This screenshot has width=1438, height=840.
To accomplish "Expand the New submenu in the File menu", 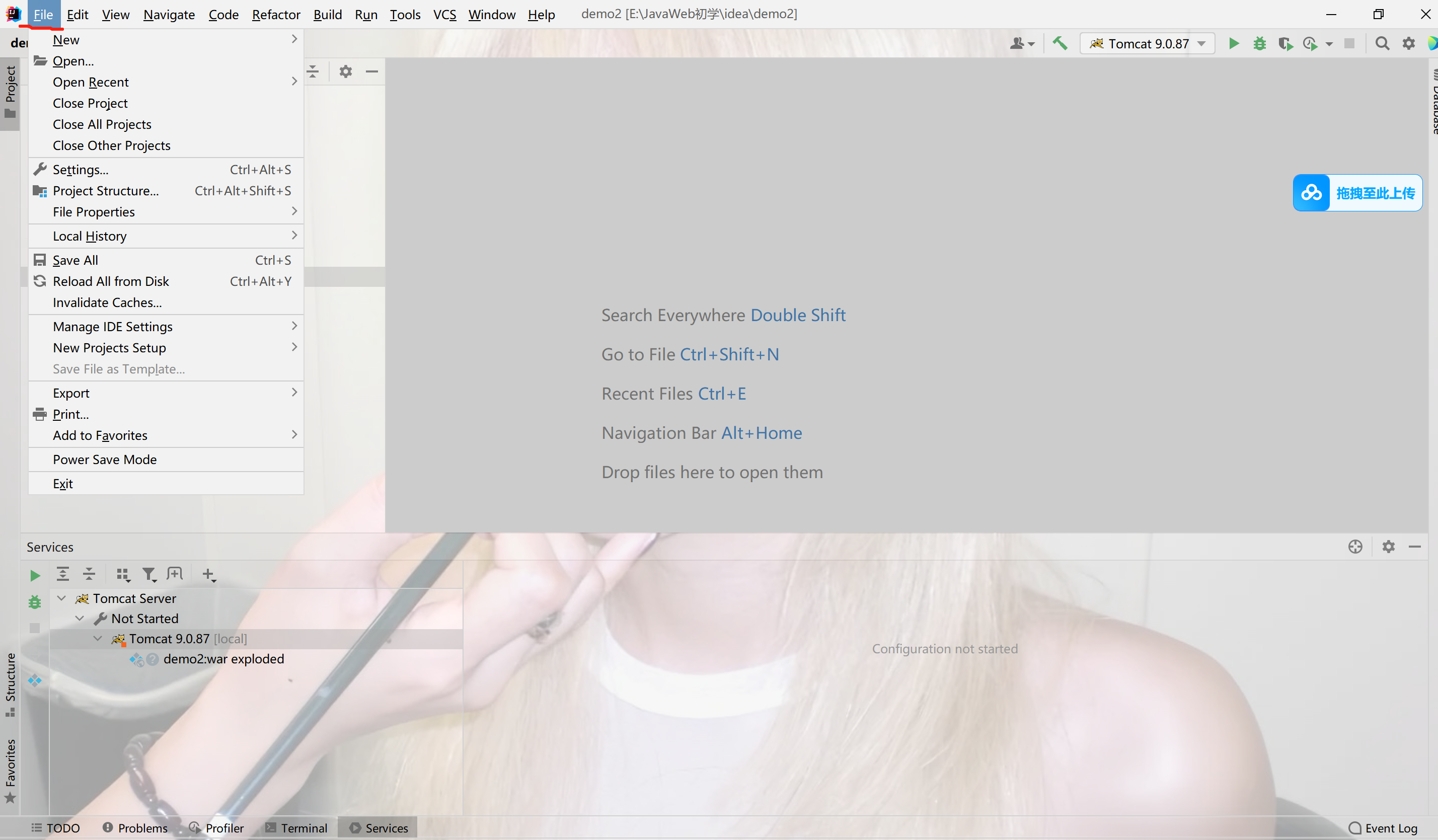I will pyautogui.click(x=66, y=39).
